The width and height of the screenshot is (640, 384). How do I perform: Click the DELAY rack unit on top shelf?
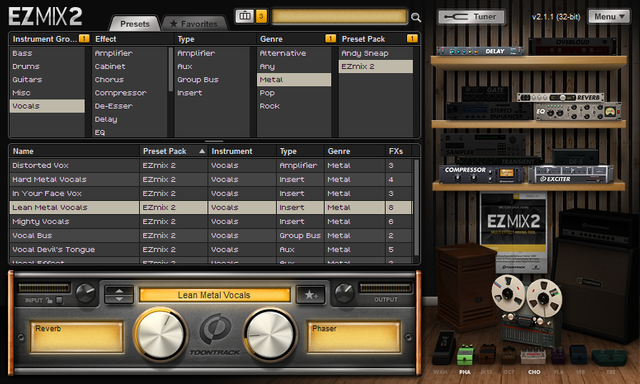click(x=481, y=51)
